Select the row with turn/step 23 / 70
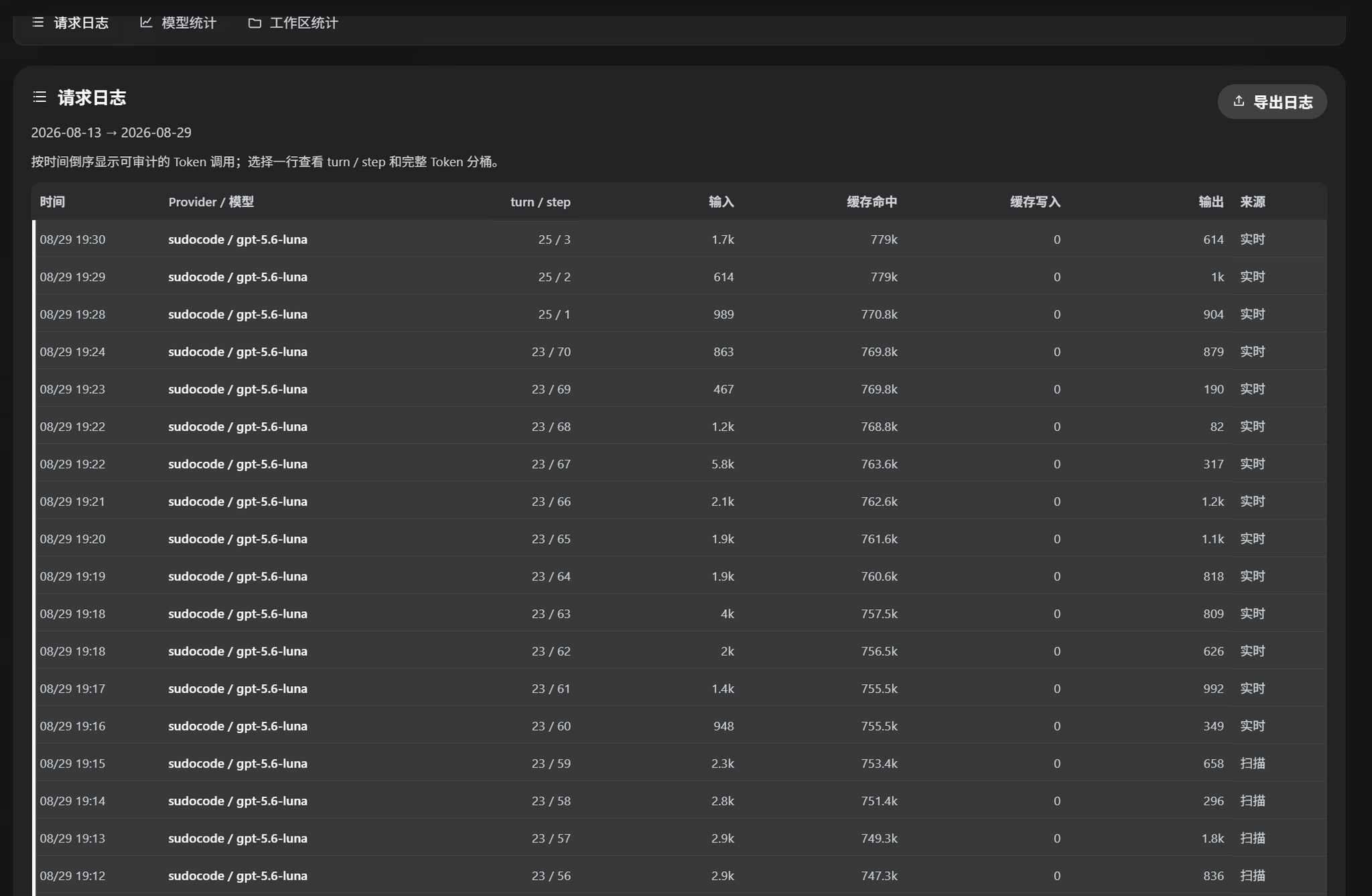Viewport: 1372px width, 896px height. tap(679, 352)
